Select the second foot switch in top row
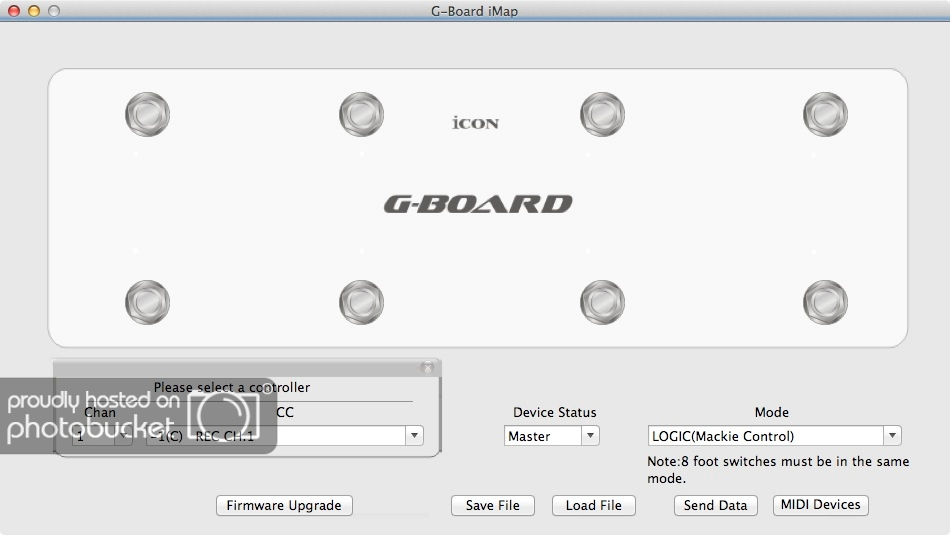The width and height of the screenshot is (950, 535). (x=361, y=115)
